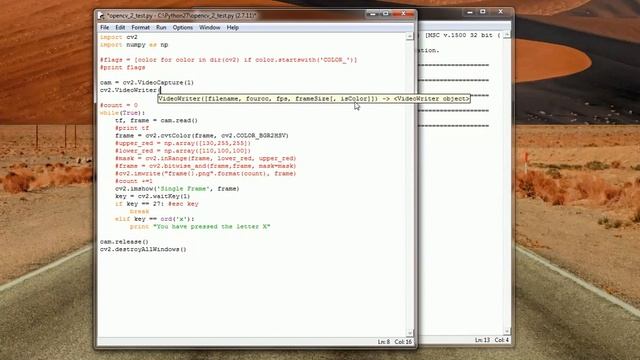Click the 'Ln: 8' editor status bar entry

[x=384, y=342]
